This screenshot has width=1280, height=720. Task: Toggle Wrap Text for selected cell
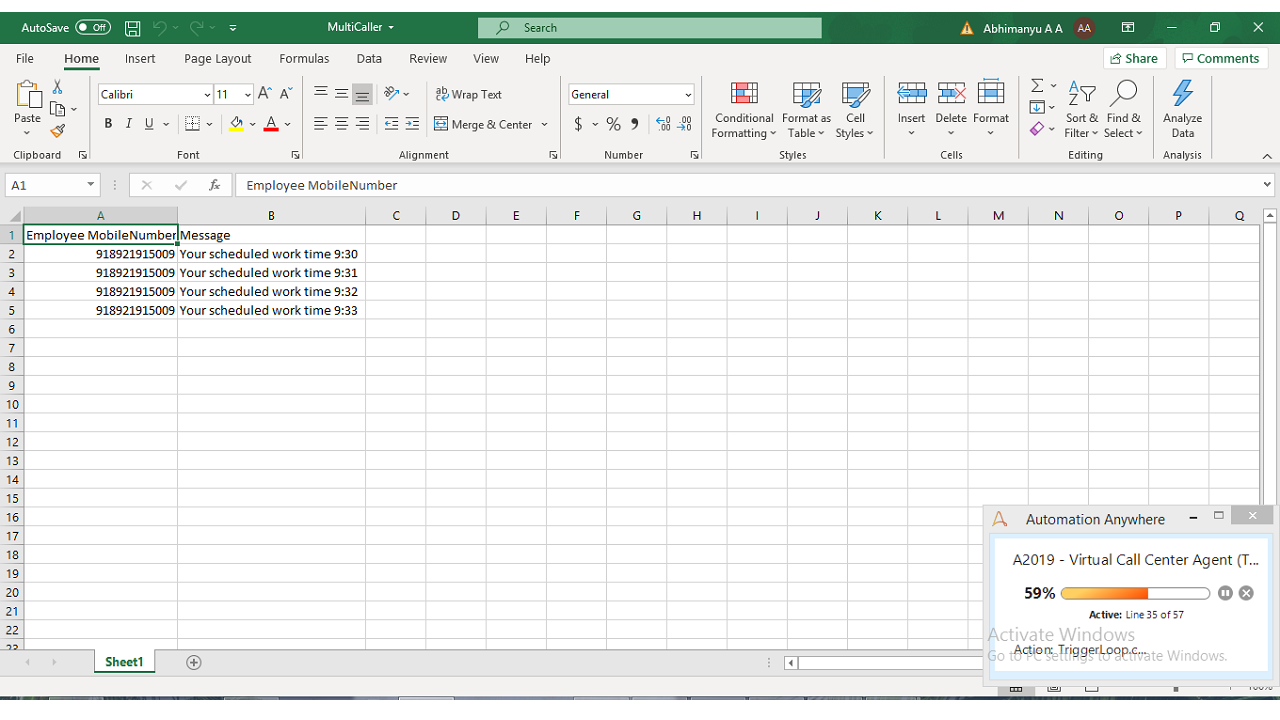click(x=468, y=94)
